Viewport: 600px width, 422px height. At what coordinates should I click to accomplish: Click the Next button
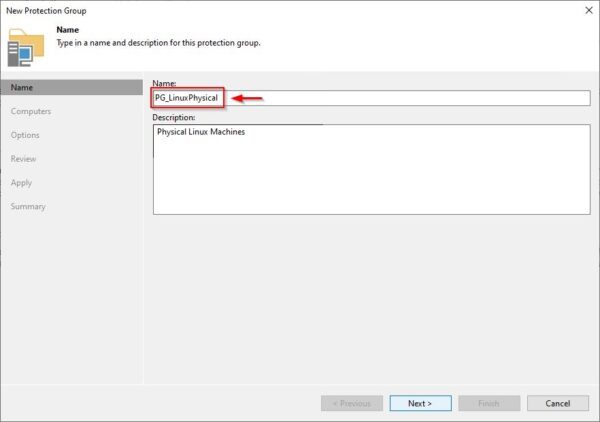coord(421,403)
